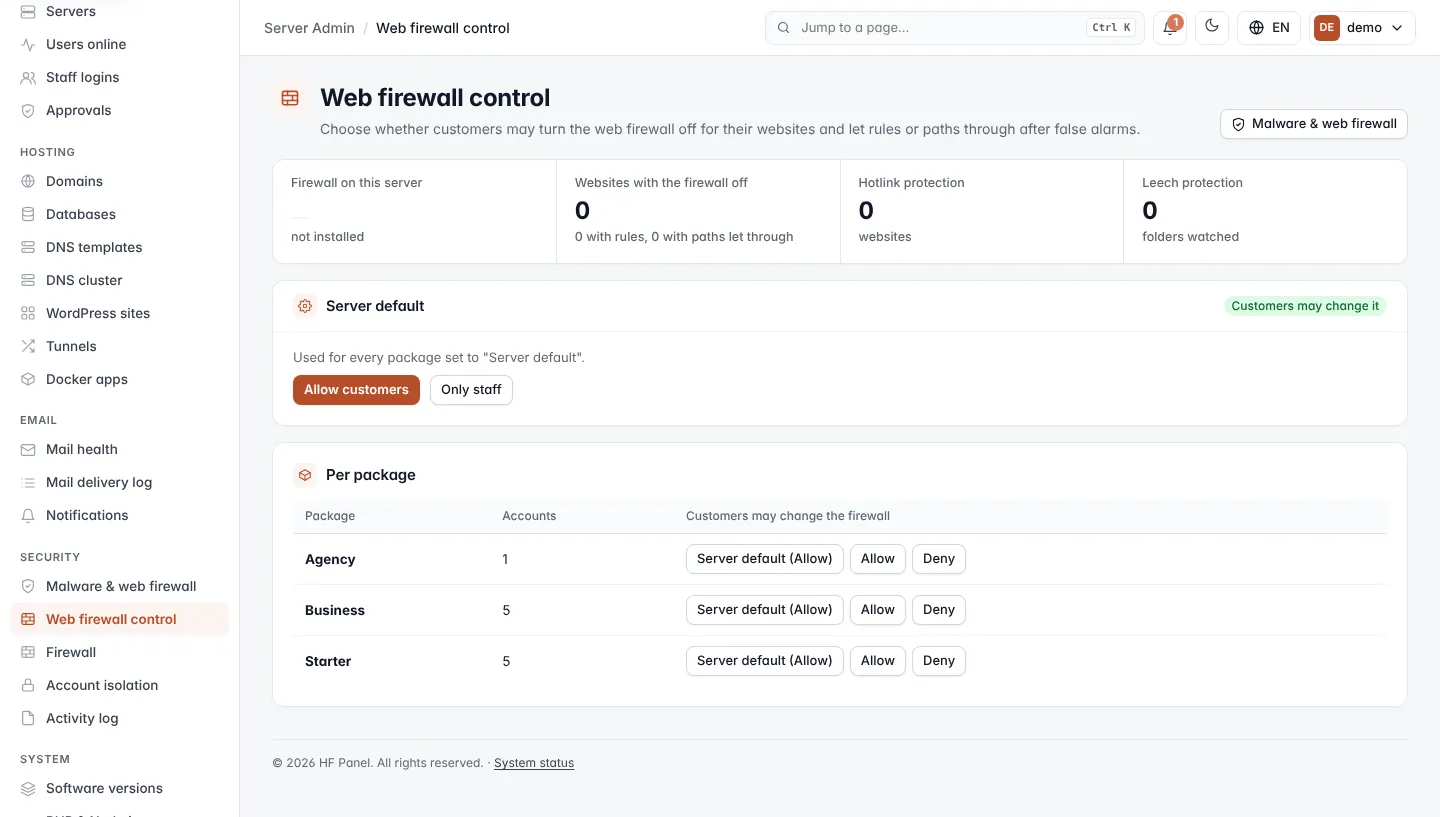Set Business package to Allow

(878, 610)
